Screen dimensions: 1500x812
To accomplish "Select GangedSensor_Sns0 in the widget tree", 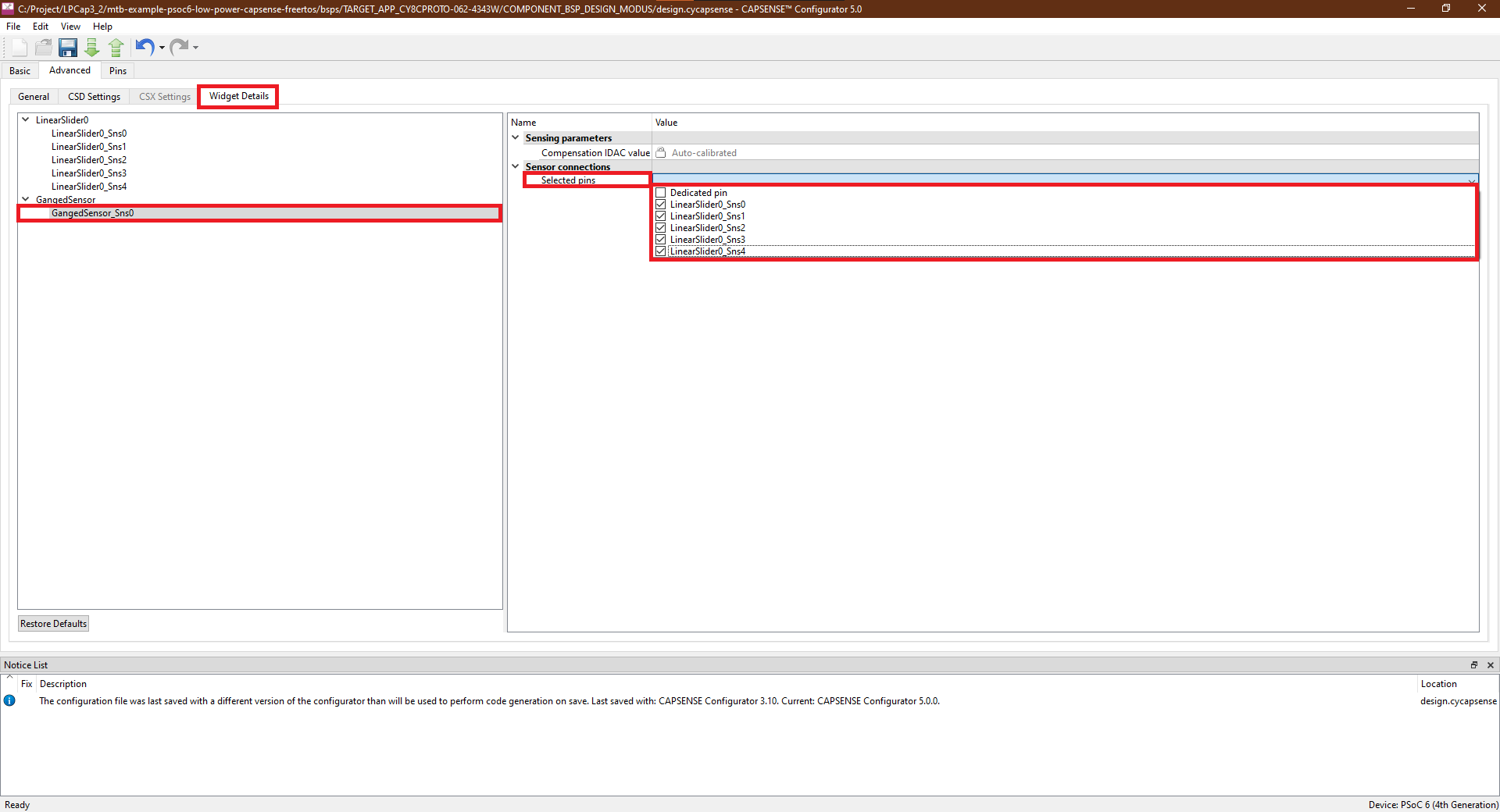I will pos(93,213).
